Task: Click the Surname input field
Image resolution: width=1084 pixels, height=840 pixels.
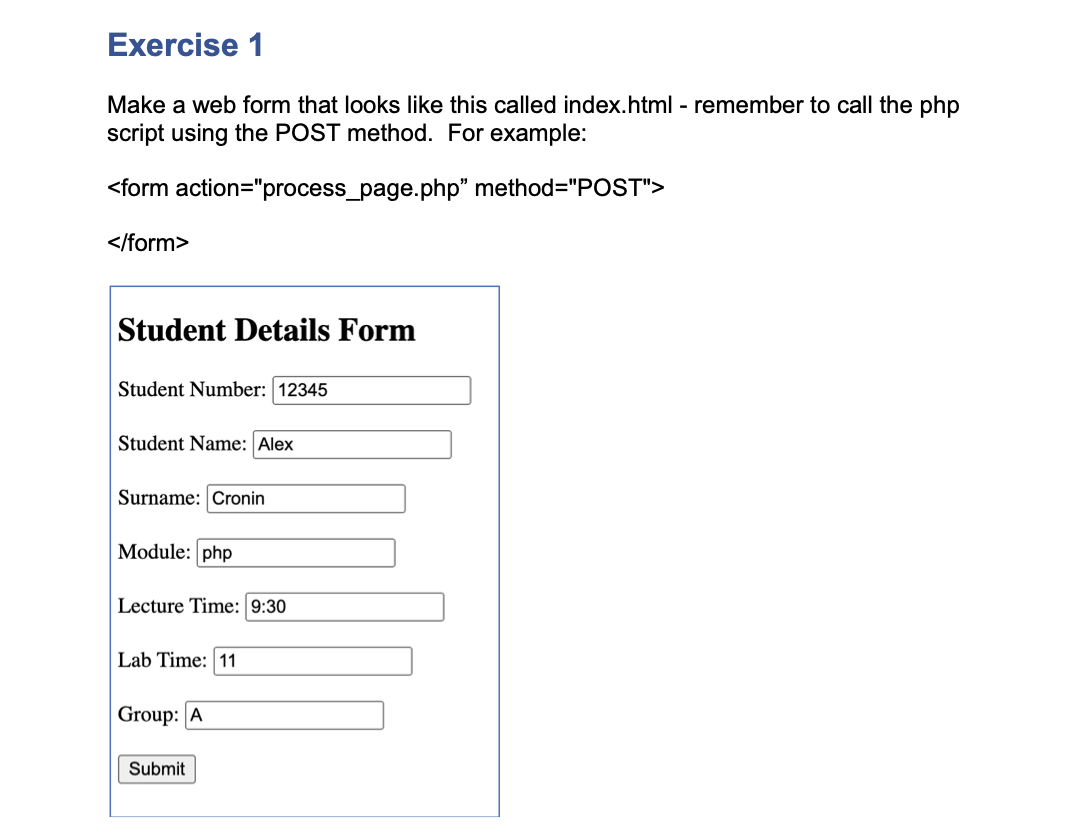Action: point(305,498)
